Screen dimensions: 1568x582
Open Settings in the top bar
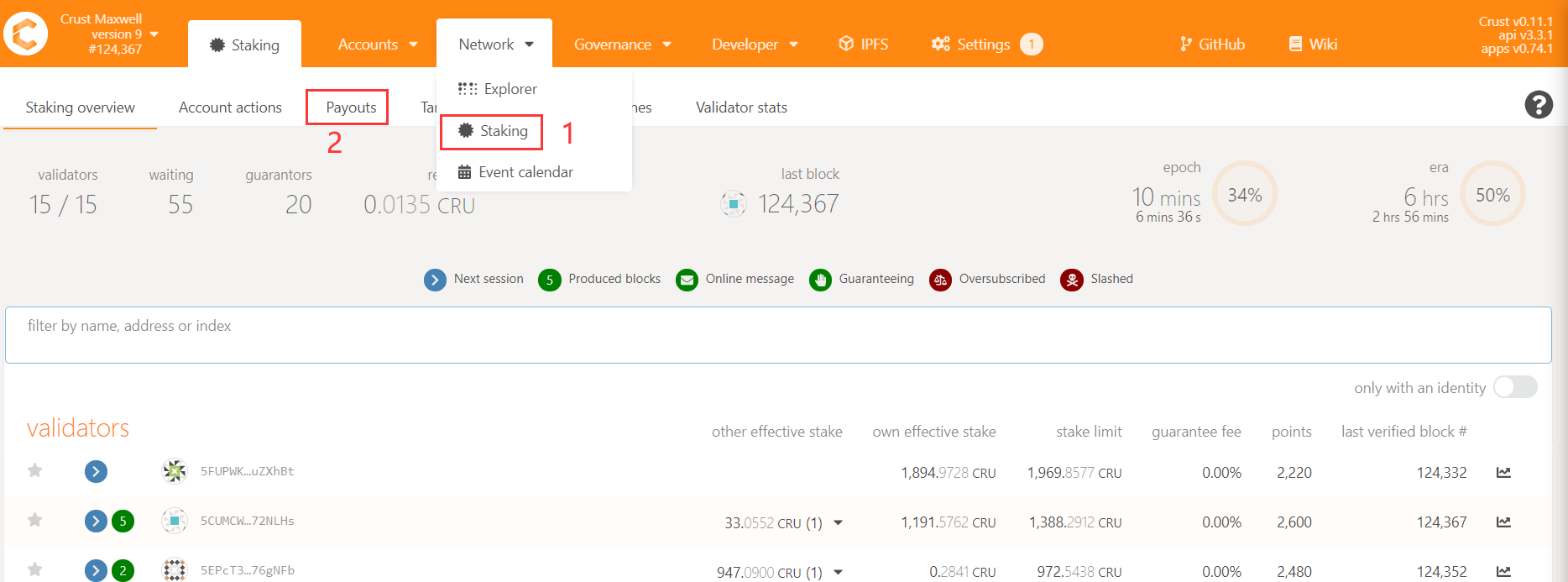[970, 44]
